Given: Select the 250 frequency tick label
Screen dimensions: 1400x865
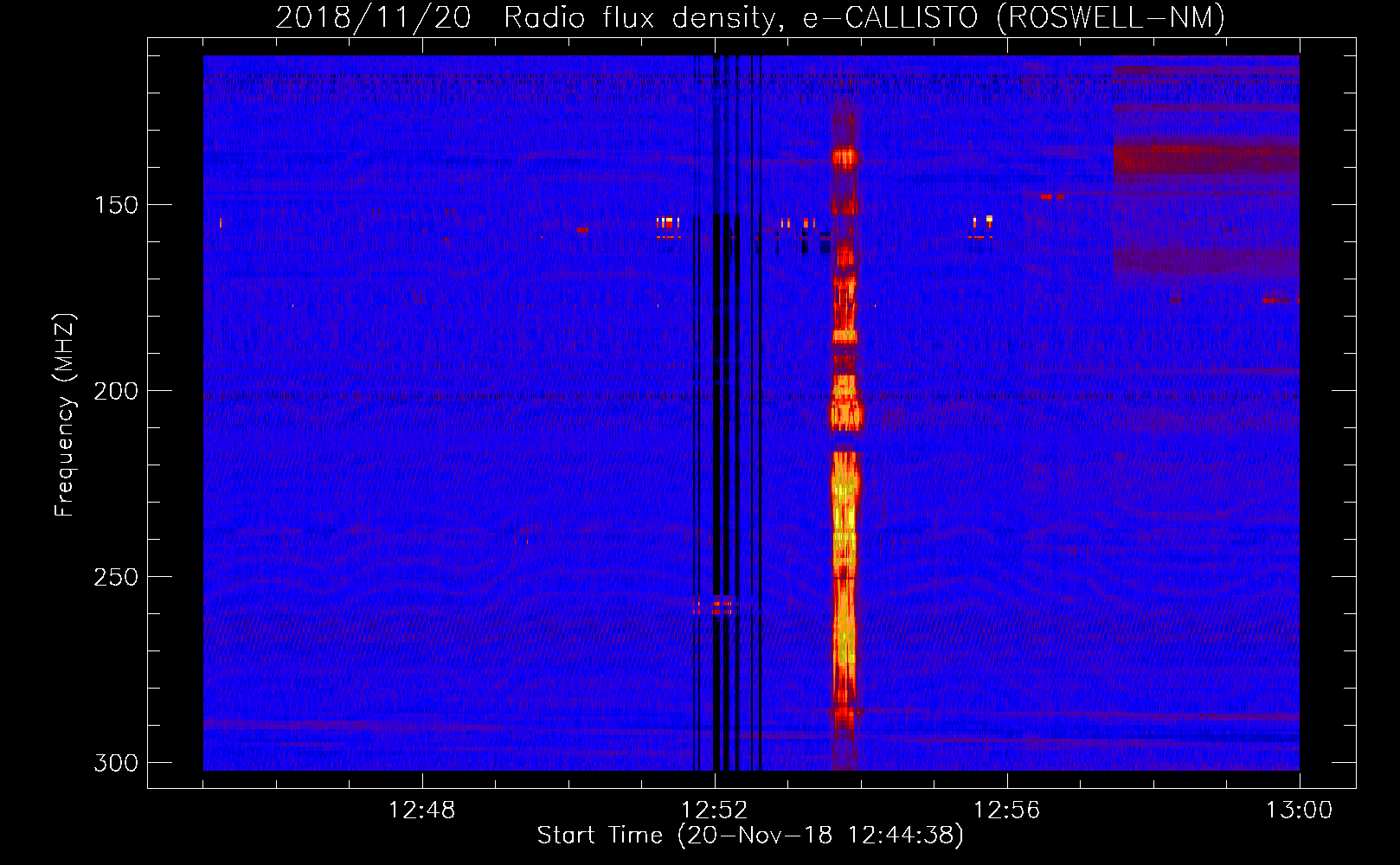Looking at the screenshot, I should (x=116, y=577).
